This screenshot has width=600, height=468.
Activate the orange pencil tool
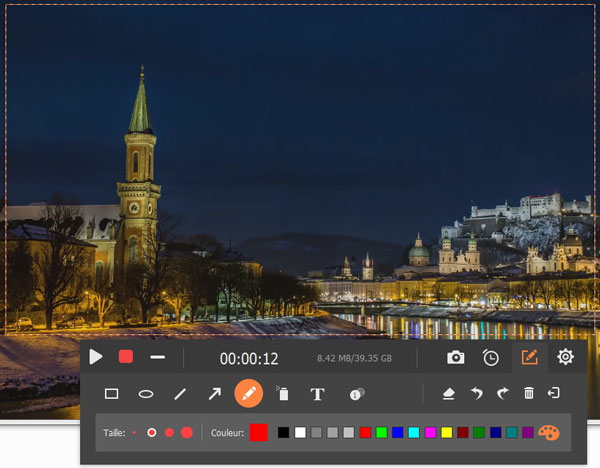click(249, 393)
